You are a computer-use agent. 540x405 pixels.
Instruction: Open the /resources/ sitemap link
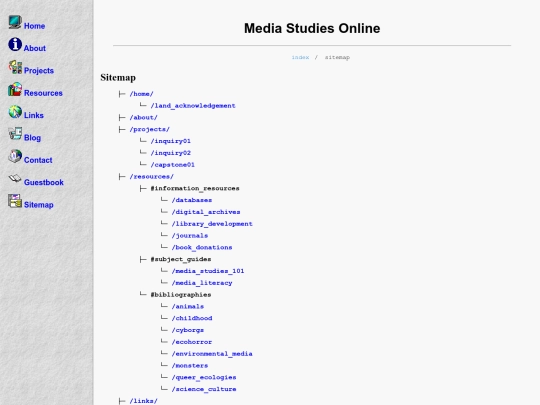coord(152,177)
